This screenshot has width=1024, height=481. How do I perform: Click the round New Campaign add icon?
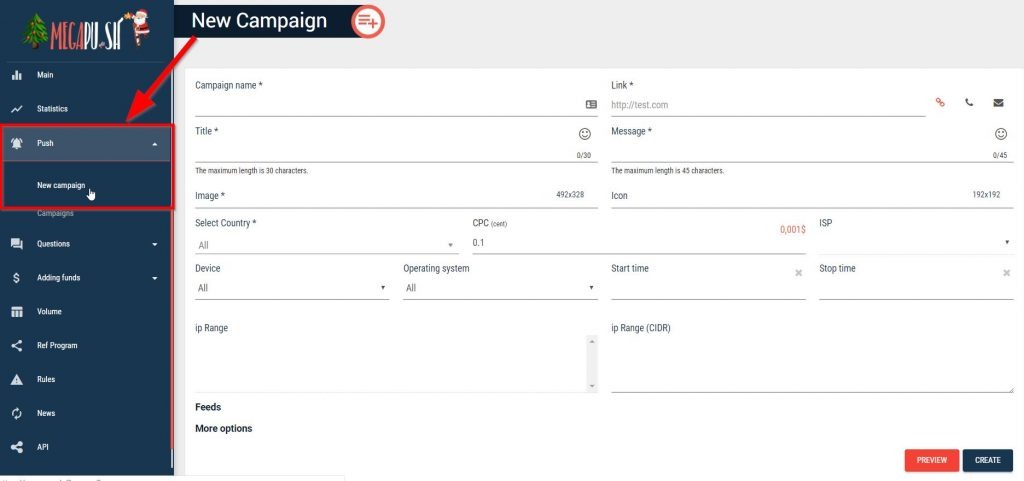[x=368, y=21]
